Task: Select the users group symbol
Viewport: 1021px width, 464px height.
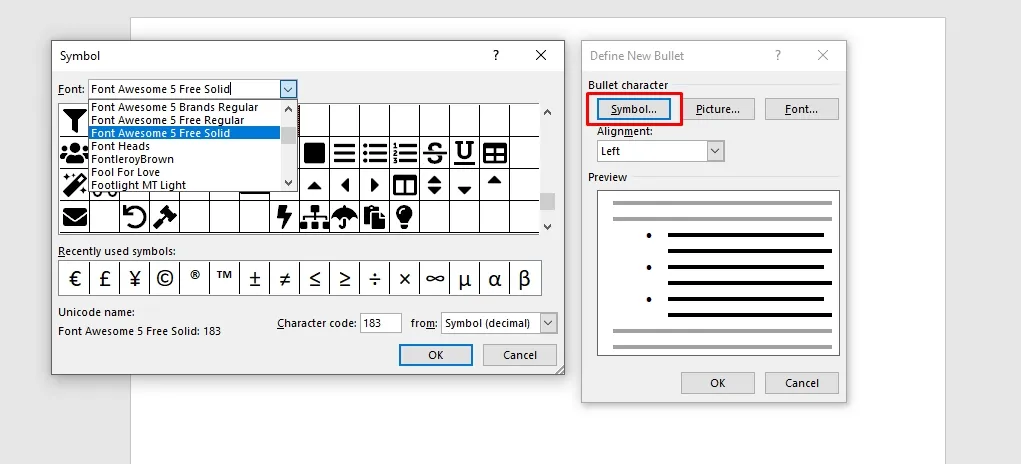Action: (x=74, y=154)
